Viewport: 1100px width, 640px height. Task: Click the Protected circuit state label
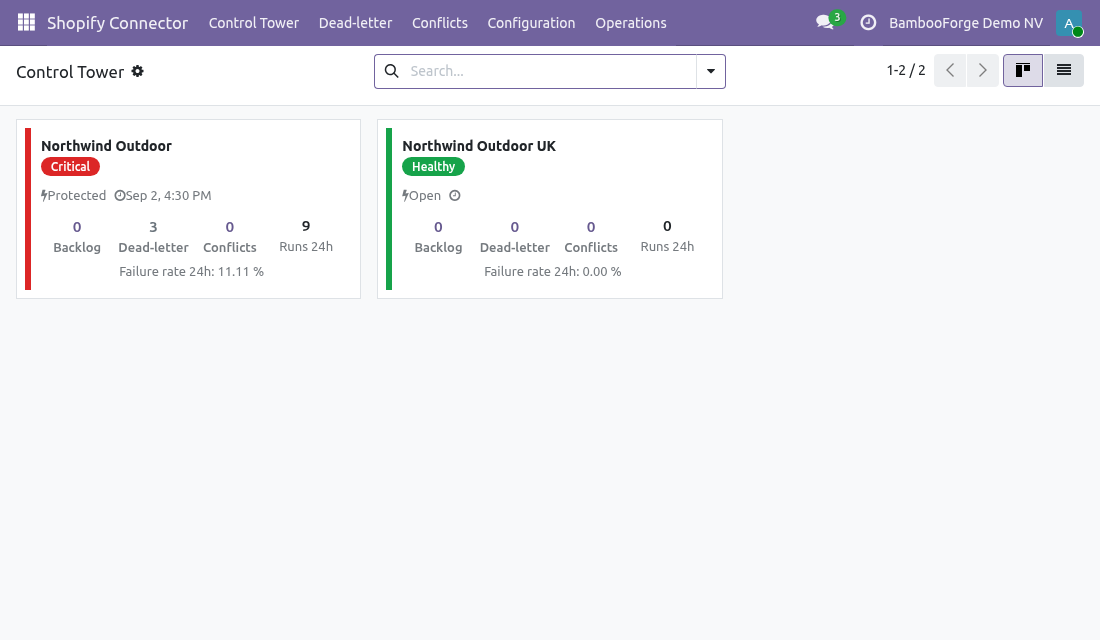click(76, 196)
